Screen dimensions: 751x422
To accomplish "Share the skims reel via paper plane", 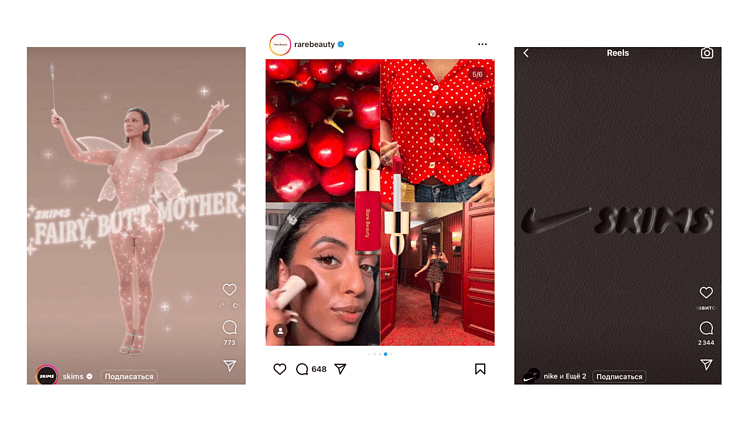I will (x=230, y=365).
